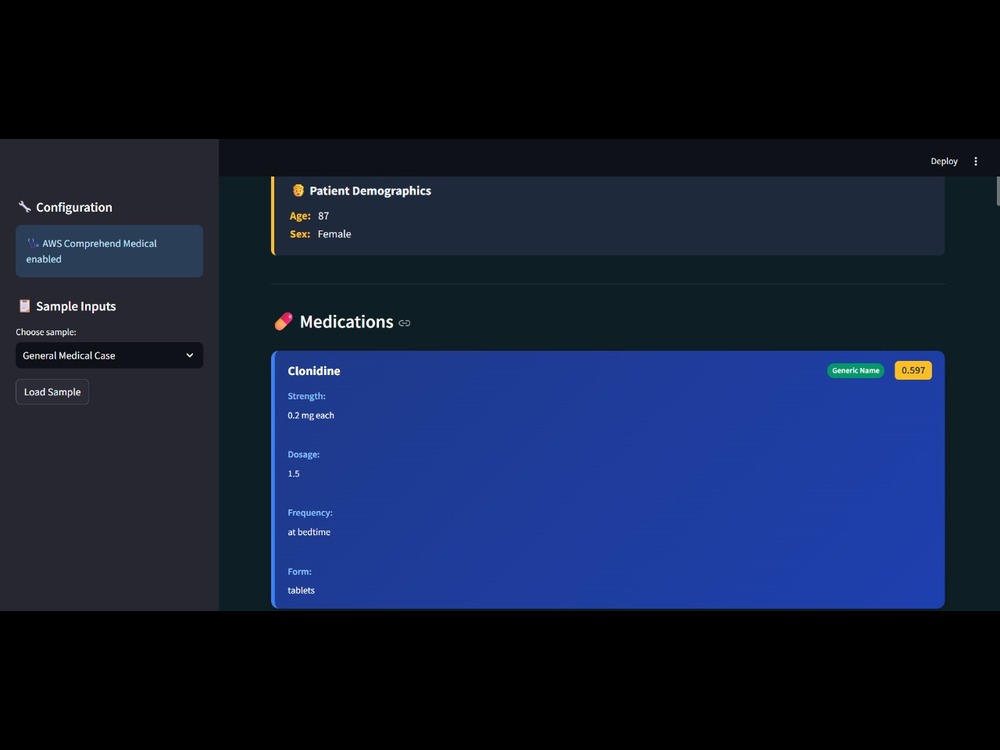
Task: Click the Medications heading anchor link icon
Action: point(404,323)
